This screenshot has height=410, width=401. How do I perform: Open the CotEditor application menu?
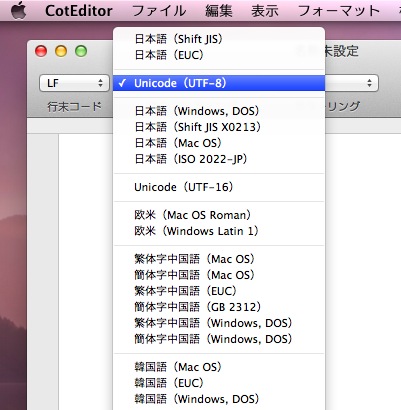(x=78, y=11)
